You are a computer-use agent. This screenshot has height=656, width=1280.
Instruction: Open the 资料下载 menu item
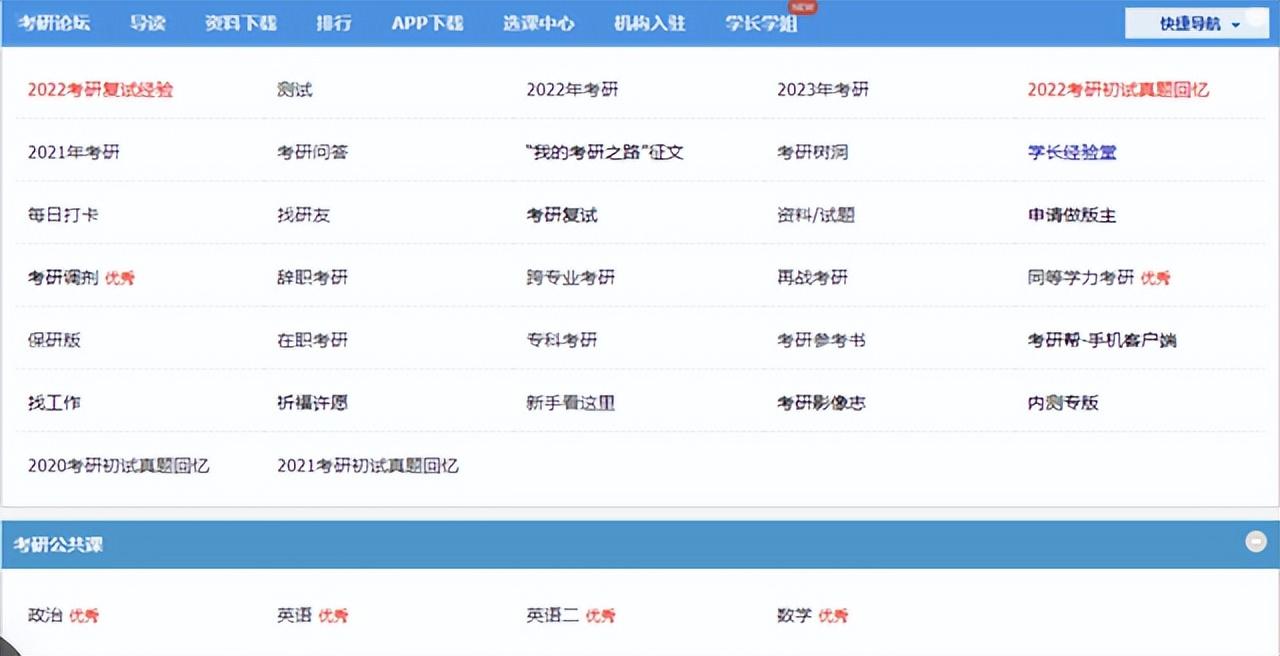click(x=241, y=23)
